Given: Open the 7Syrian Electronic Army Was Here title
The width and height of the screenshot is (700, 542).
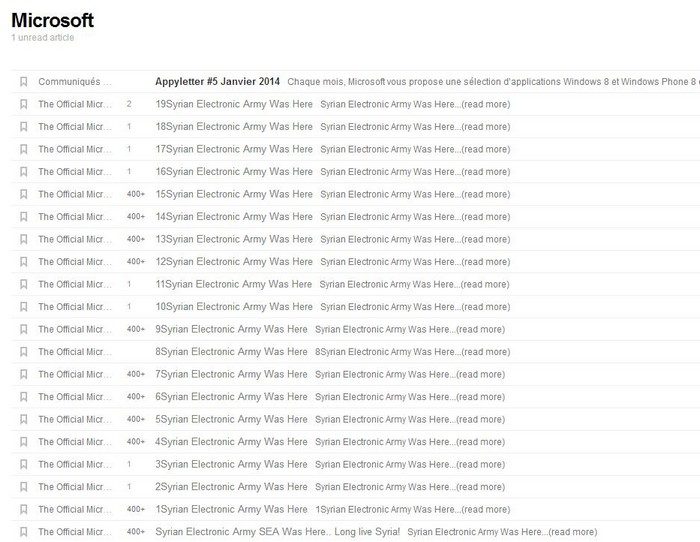Looking at the screenshot, I should coord(231,374).
